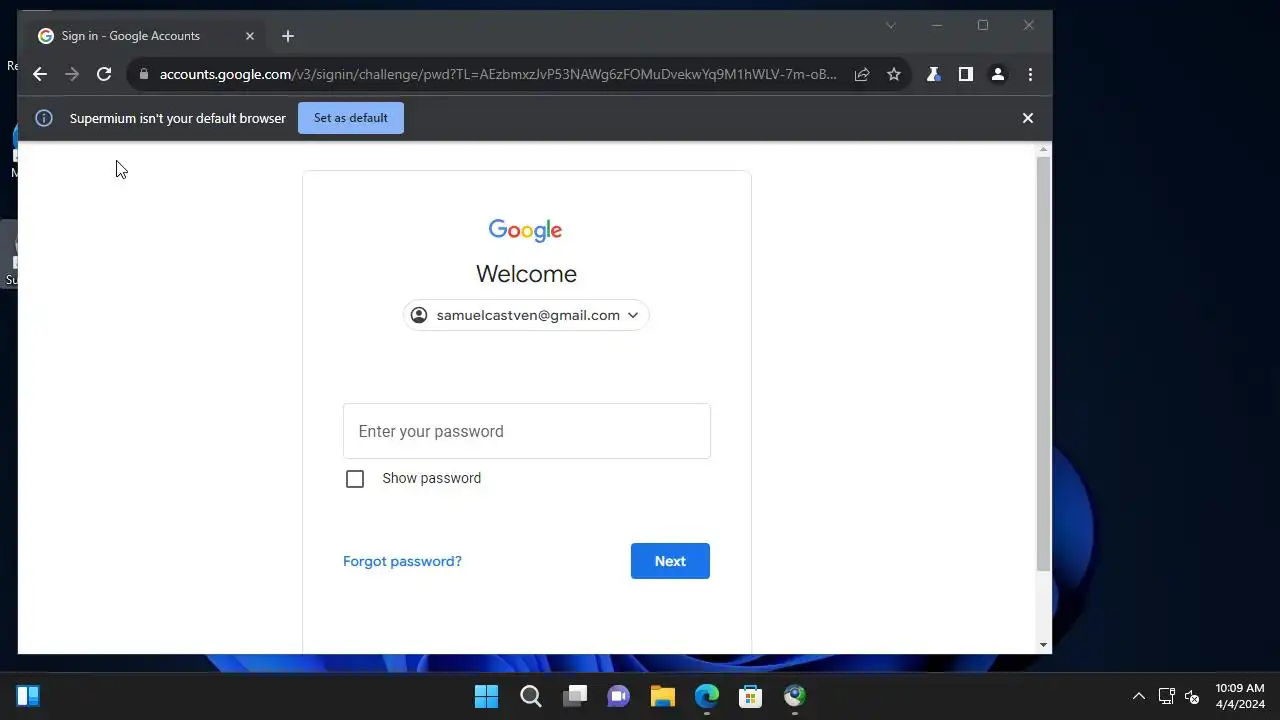Click the Next button

(670, 561)
